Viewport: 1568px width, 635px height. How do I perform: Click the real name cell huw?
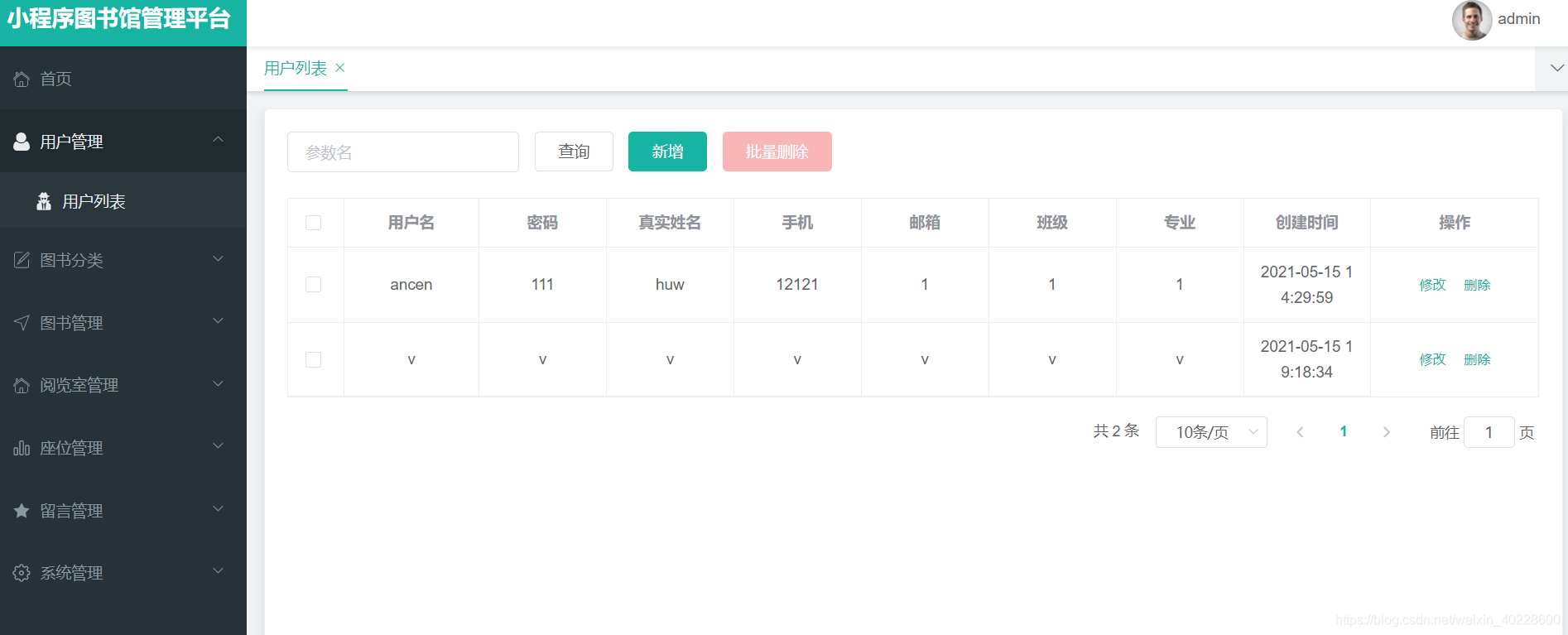[x=670, y=285]
